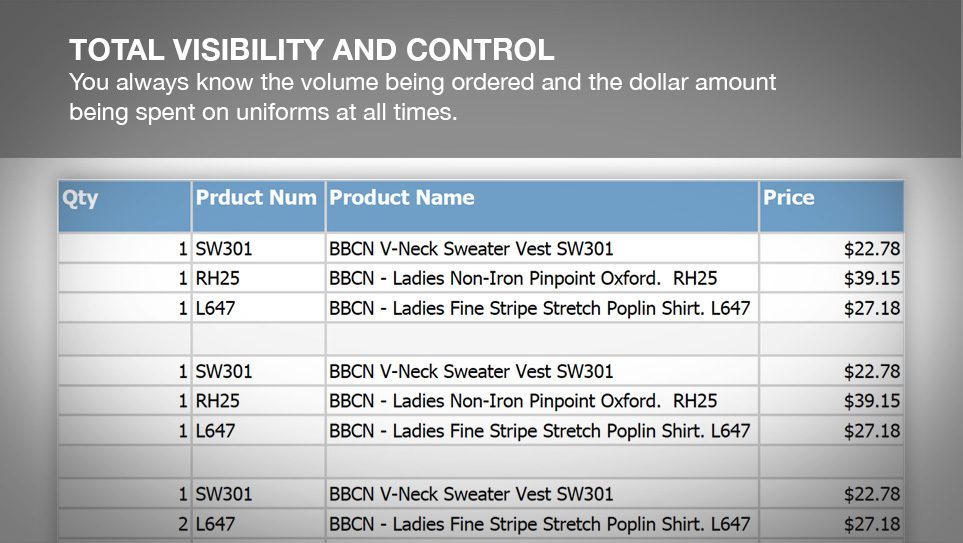Select the first $22.78 price cell

[x=831, y=249]
